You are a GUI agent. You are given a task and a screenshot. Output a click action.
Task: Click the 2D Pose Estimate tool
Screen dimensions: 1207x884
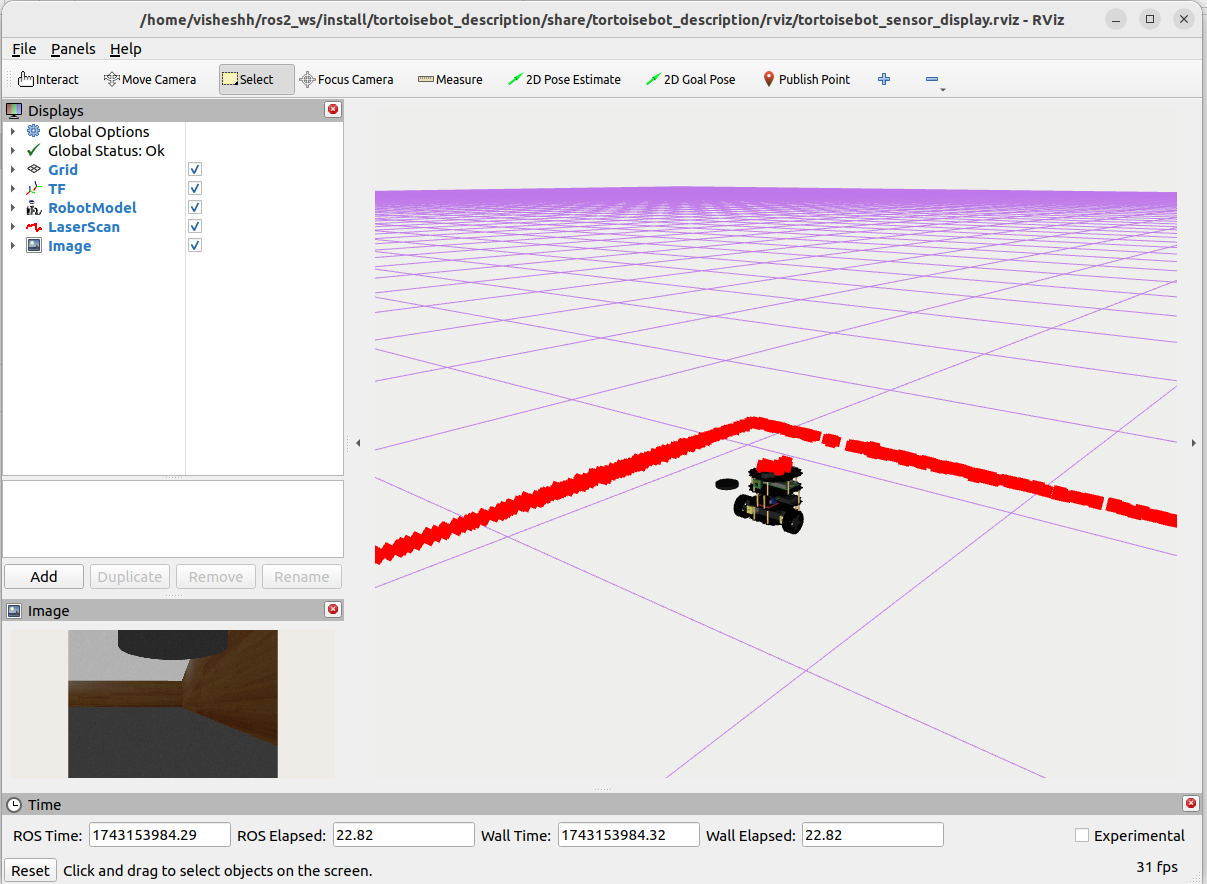(565, 79)
